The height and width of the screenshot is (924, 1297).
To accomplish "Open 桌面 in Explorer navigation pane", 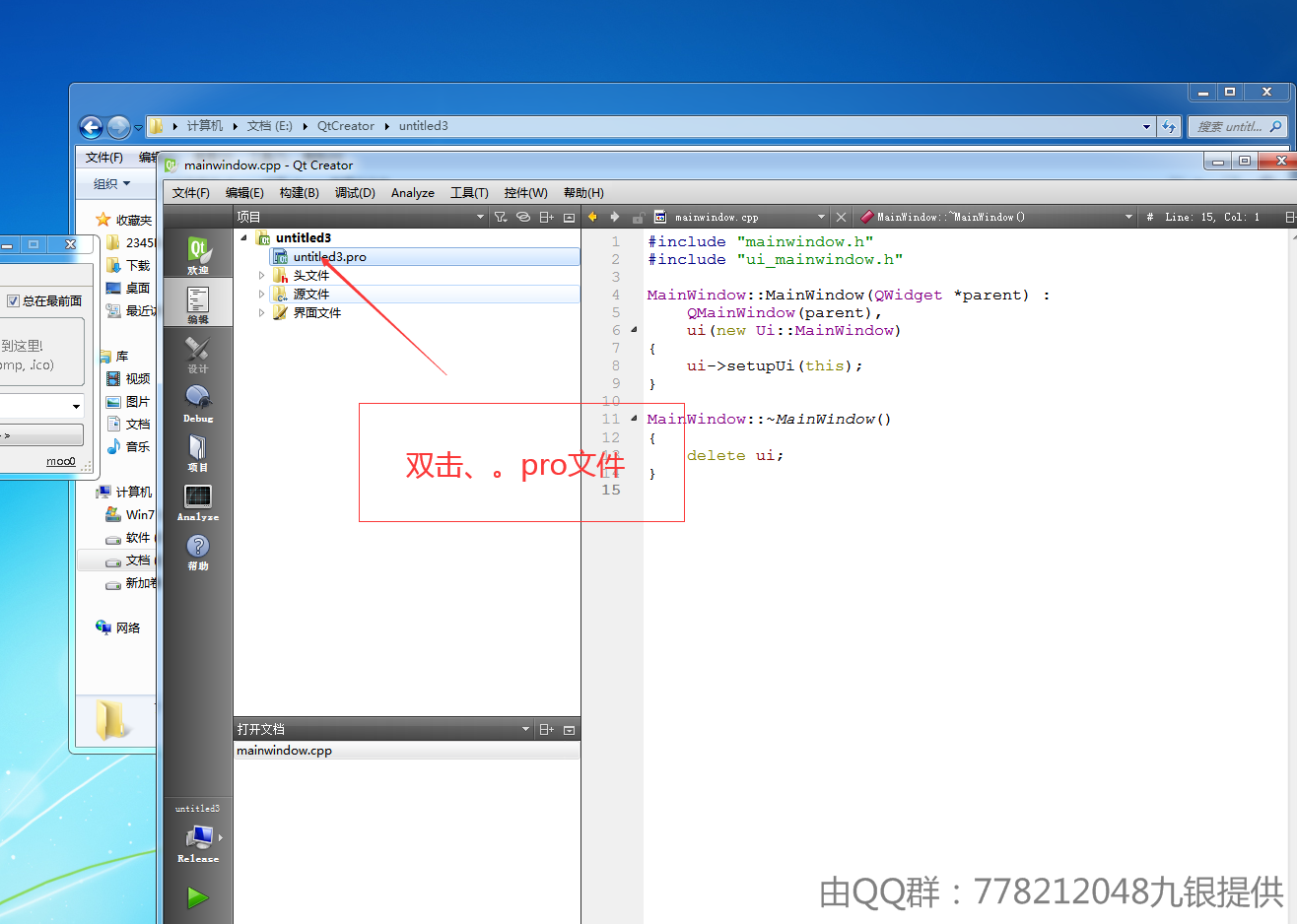I will 128,289.
